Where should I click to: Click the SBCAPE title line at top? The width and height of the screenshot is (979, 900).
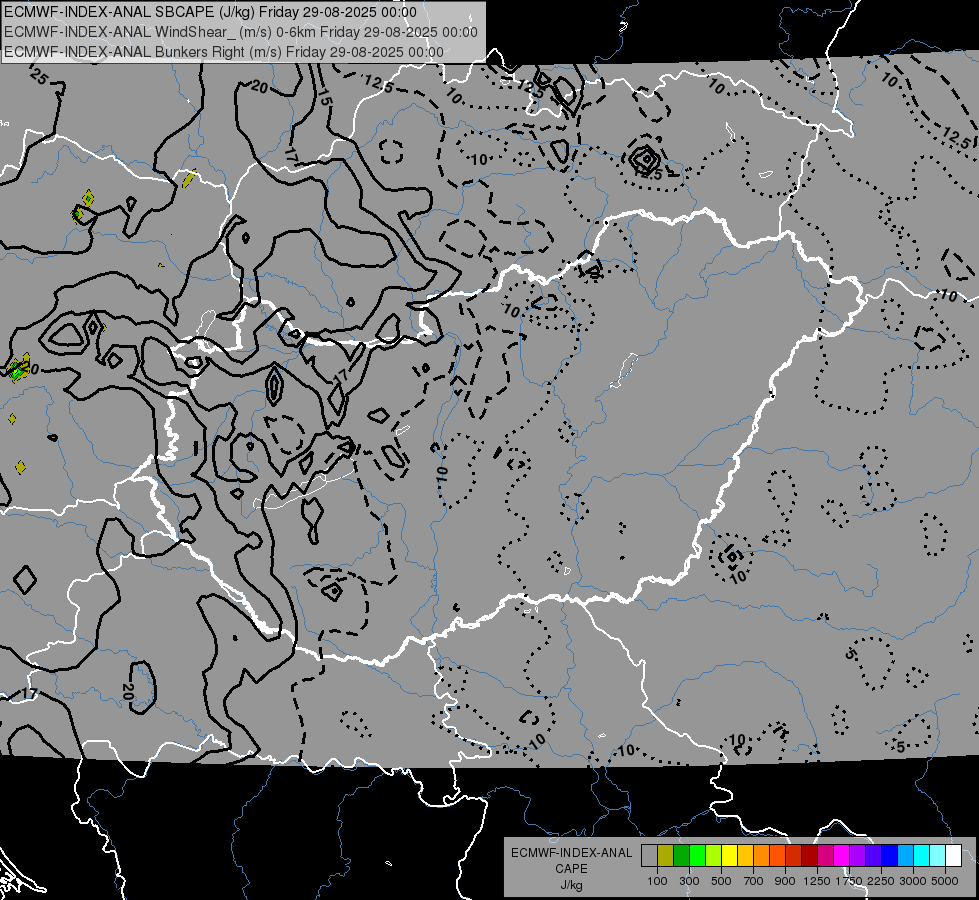pyautogui.click(x=210, y=12)
